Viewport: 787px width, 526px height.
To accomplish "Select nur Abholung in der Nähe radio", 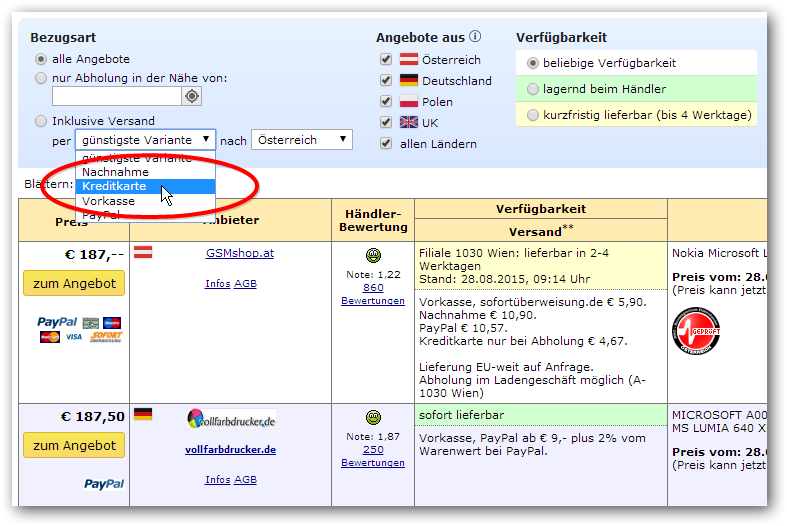I will click(41, 78).
